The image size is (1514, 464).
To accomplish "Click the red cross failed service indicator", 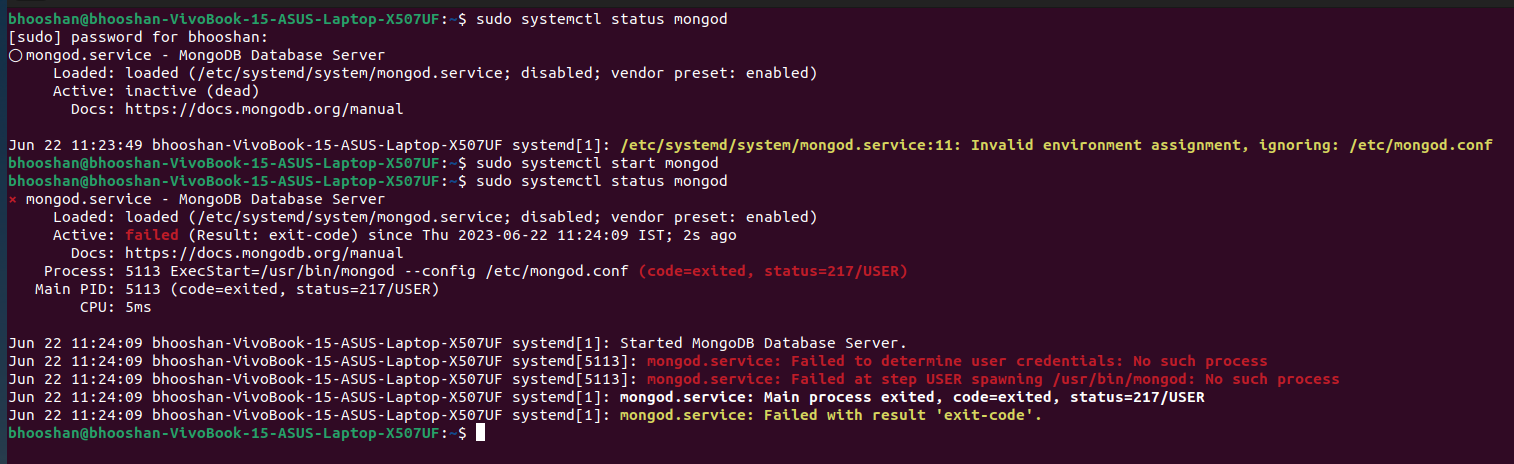I will 13,200.
